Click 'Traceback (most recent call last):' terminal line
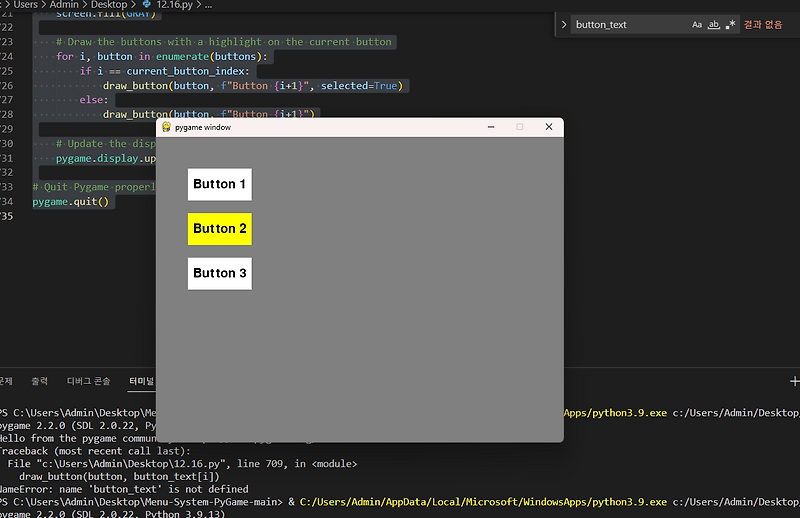The height and width of the screenshot is (518, 800). point(95,451)
